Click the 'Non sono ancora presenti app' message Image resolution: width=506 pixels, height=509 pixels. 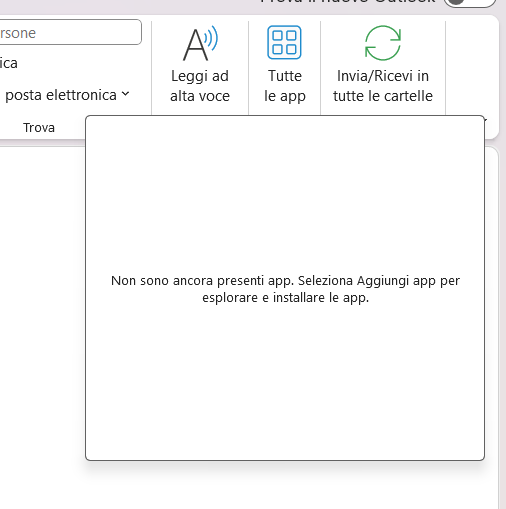coord(285,289)
